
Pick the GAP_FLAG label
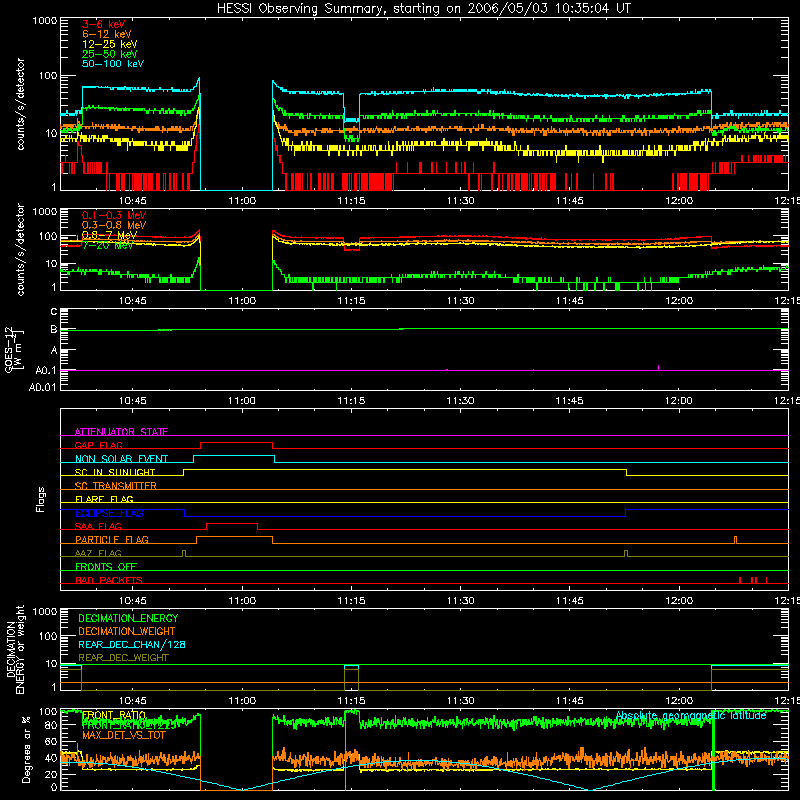pyautogui.click(x=98, y=445)
